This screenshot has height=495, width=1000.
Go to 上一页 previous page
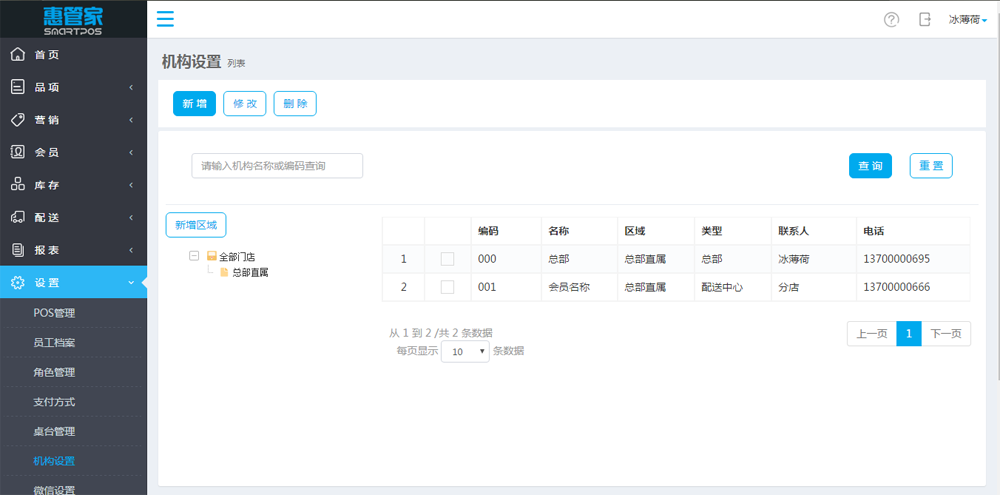tap(872, 334)
